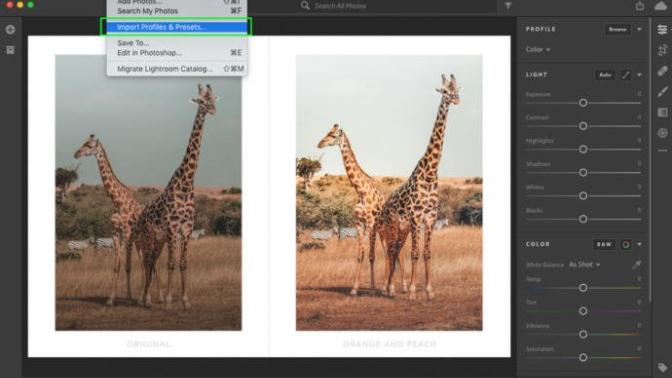Collapse the Light section arrow
The height and width of the screenshot is (378, 672).
coord(639,75)
